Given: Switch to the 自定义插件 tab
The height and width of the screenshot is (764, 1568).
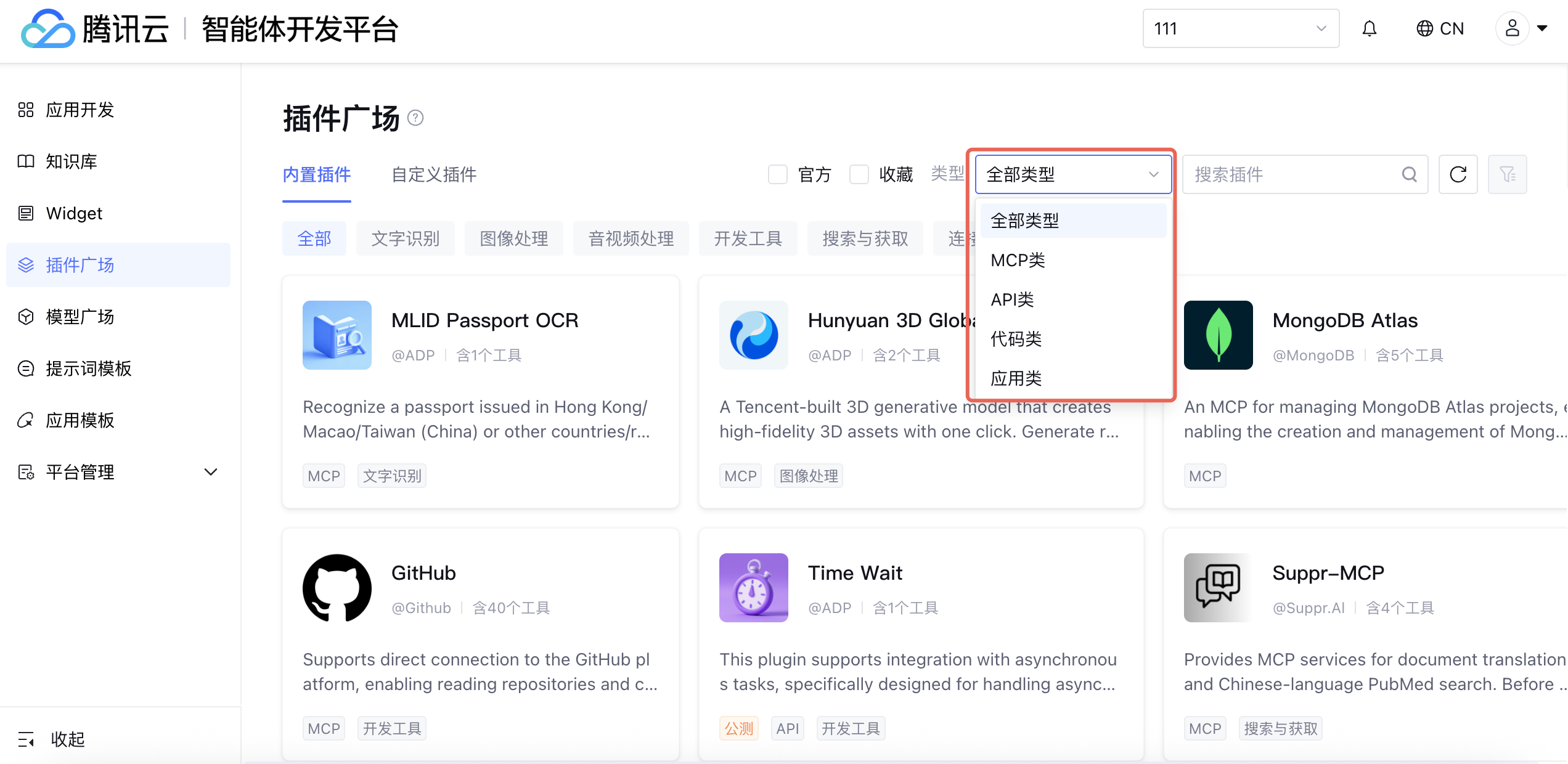Looking at the screenshot, I should (x=434, y=174).
